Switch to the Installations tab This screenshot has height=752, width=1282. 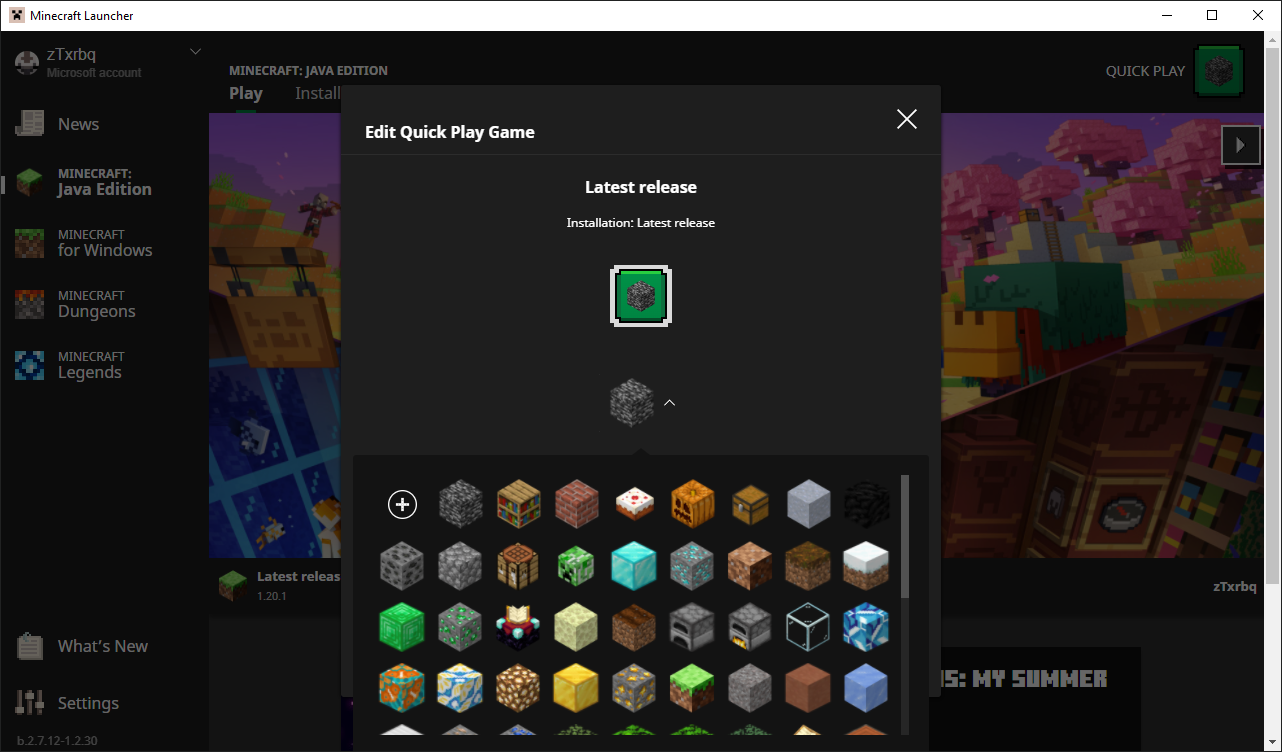[318, 93]
